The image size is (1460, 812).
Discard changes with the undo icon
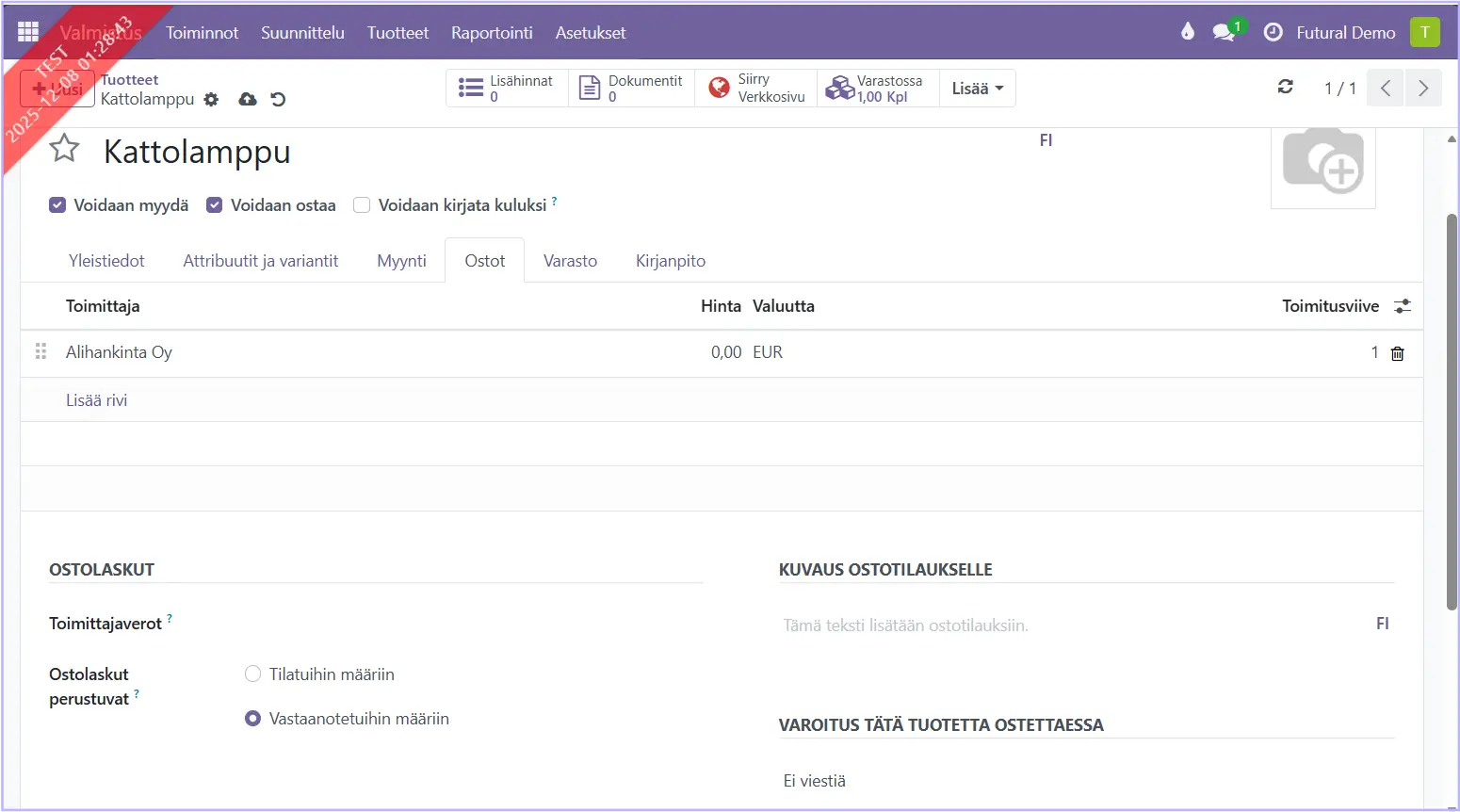pos(278,99)
